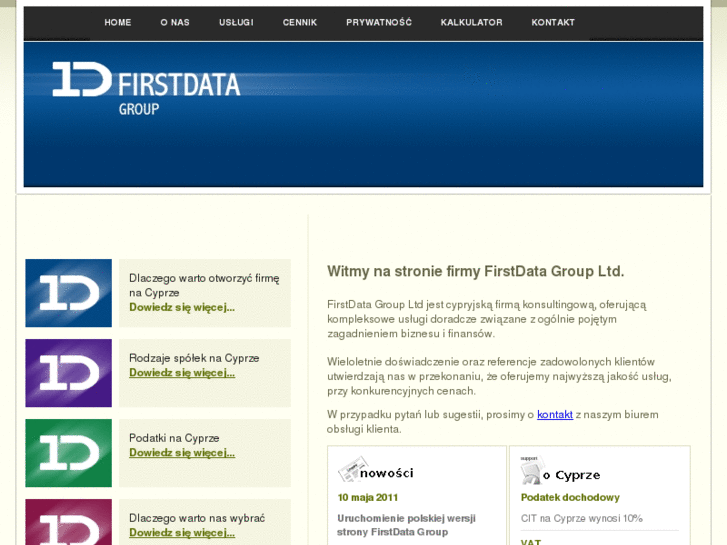Open the USŁUGI navigation item
Image resolution: width=727 pixels, height=545 pixels.
pyautogui.click(x=236, y=22)
